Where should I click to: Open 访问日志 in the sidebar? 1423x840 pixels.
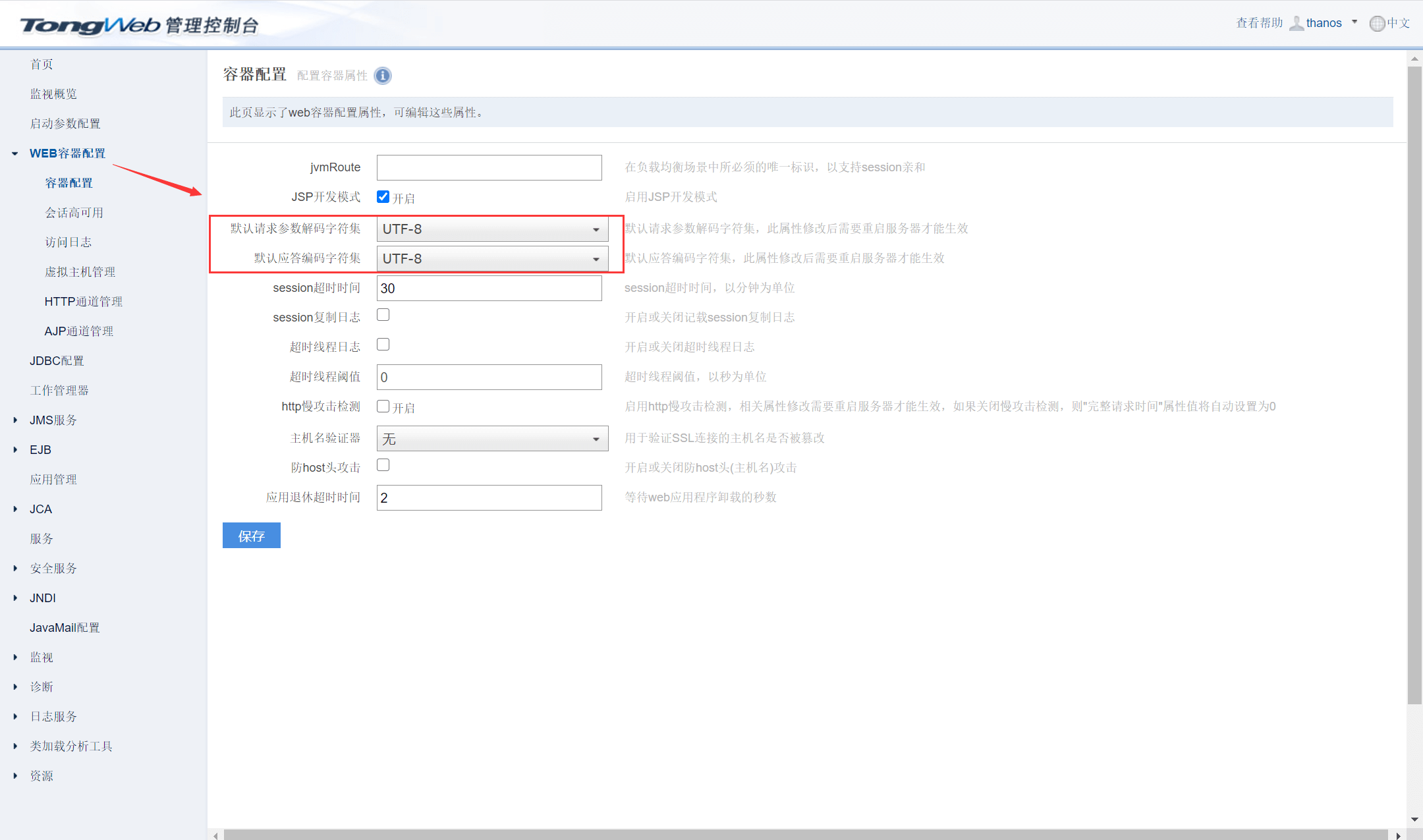[68, 242]
